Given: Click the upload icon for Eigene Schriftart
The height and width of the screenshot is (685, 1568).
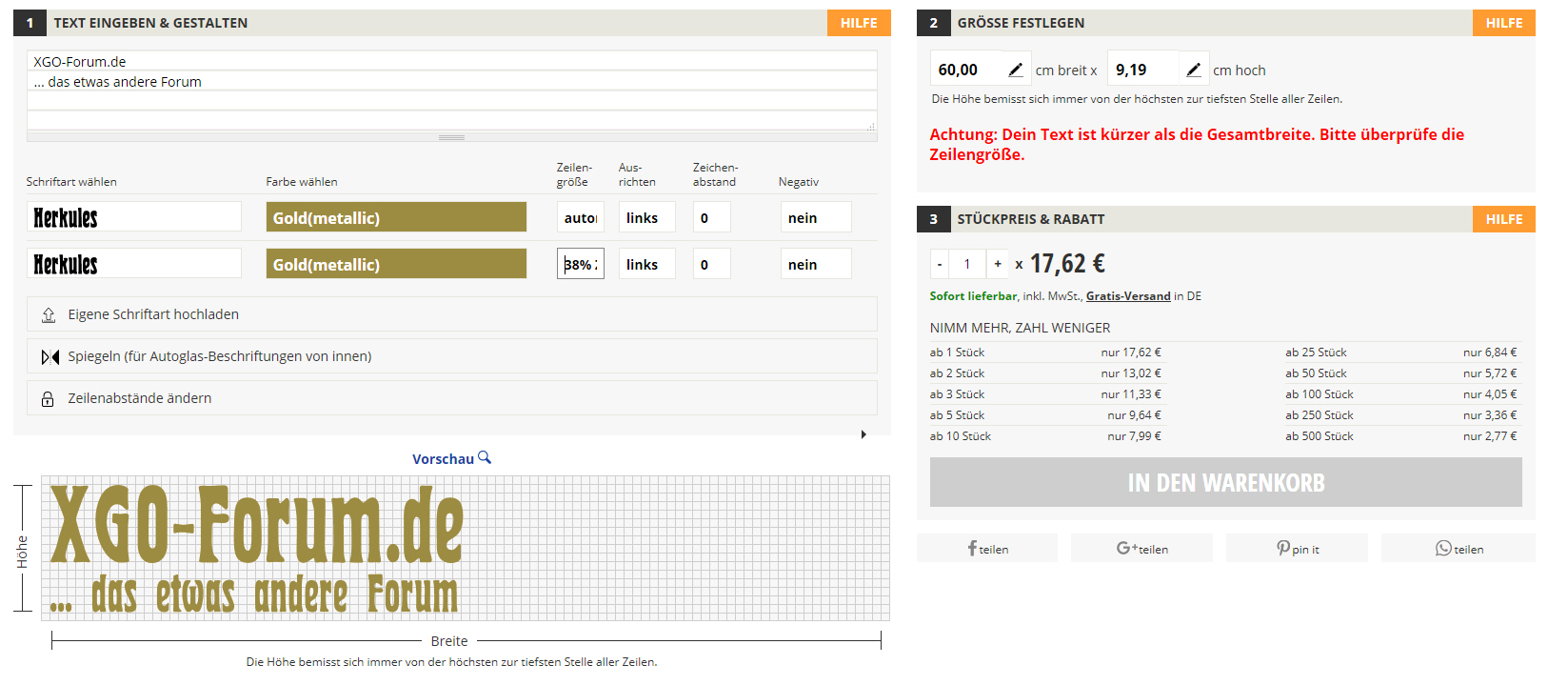Looking at the screenshot, I should click(49, 314).
